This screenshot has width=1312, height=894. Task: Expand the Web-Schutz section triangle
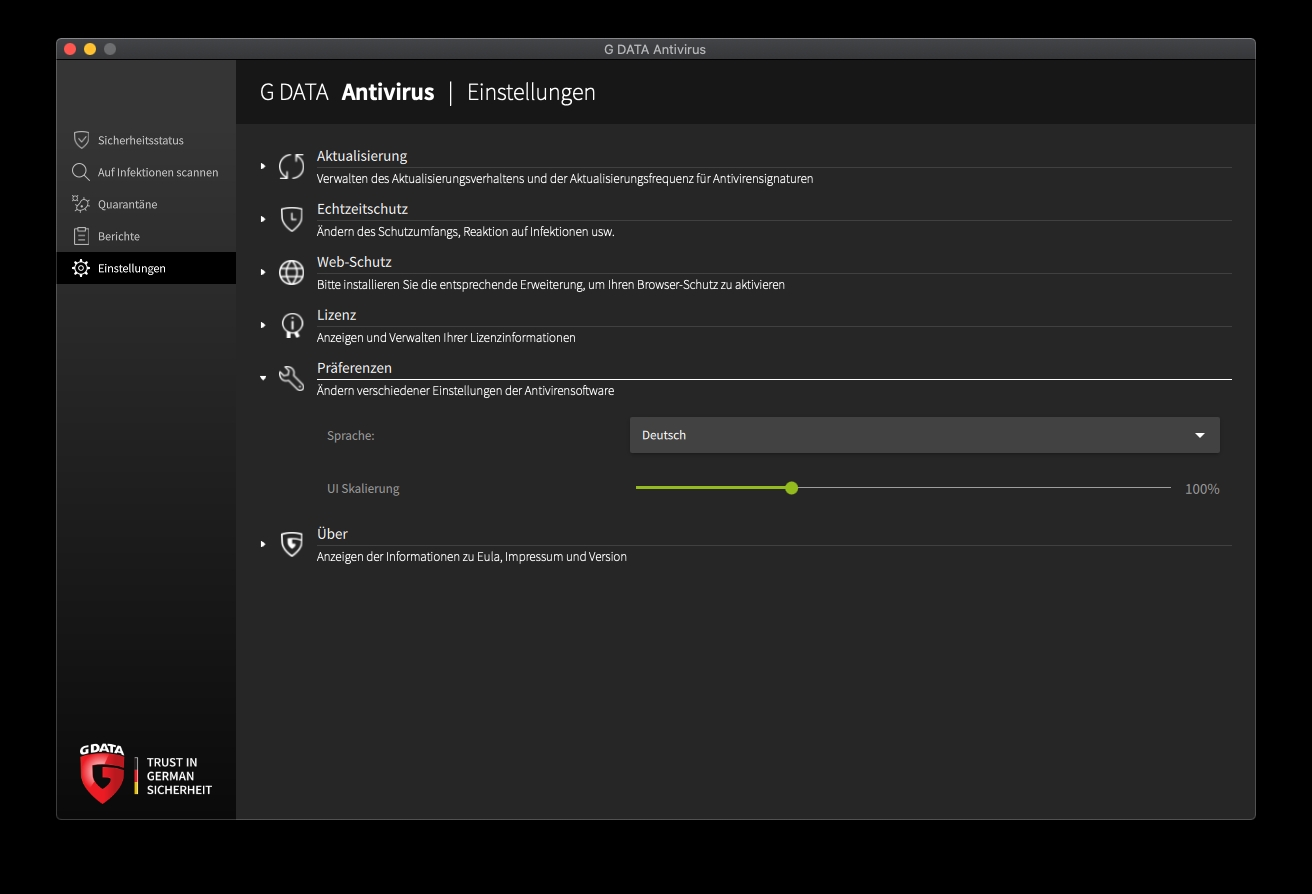pos(263,272)
